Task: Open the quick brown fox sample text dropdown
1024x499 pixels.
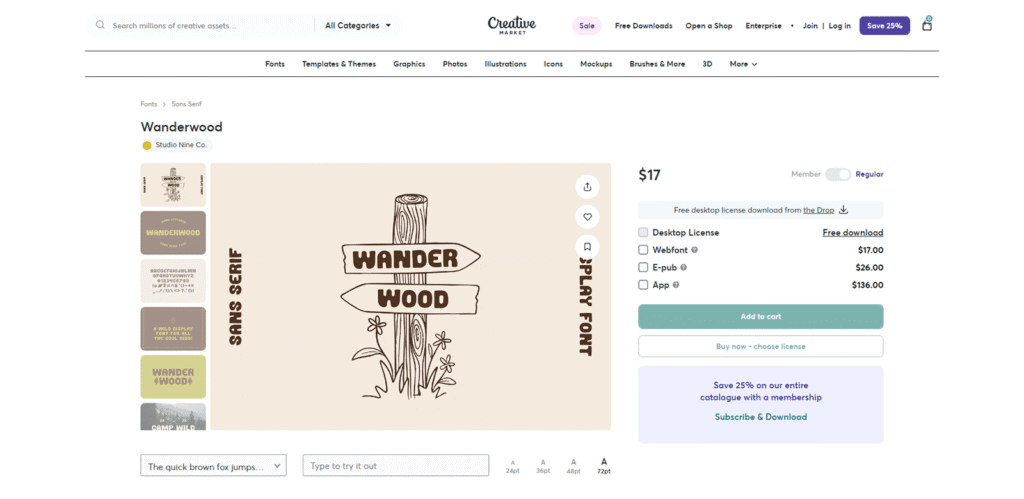Action: [x=213, y=466]
